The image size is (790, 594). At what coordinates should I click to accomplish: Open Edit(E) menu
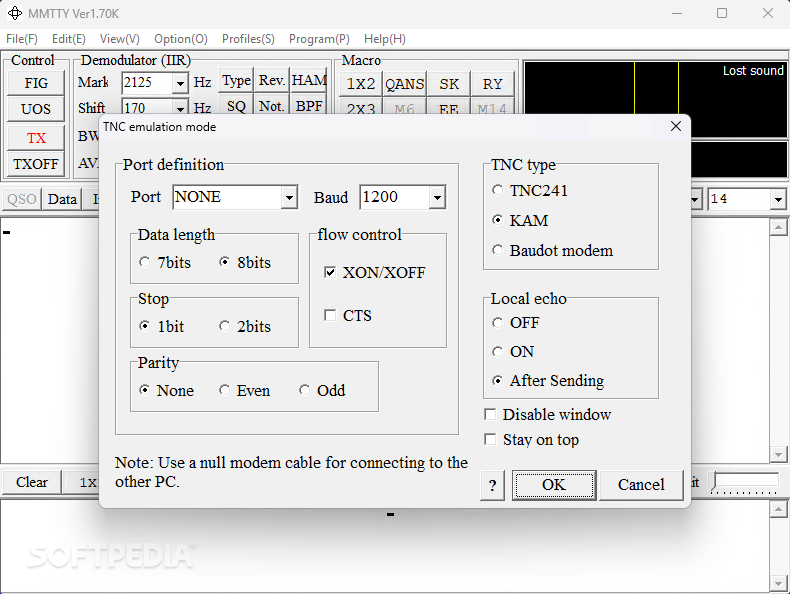[69, 39]
